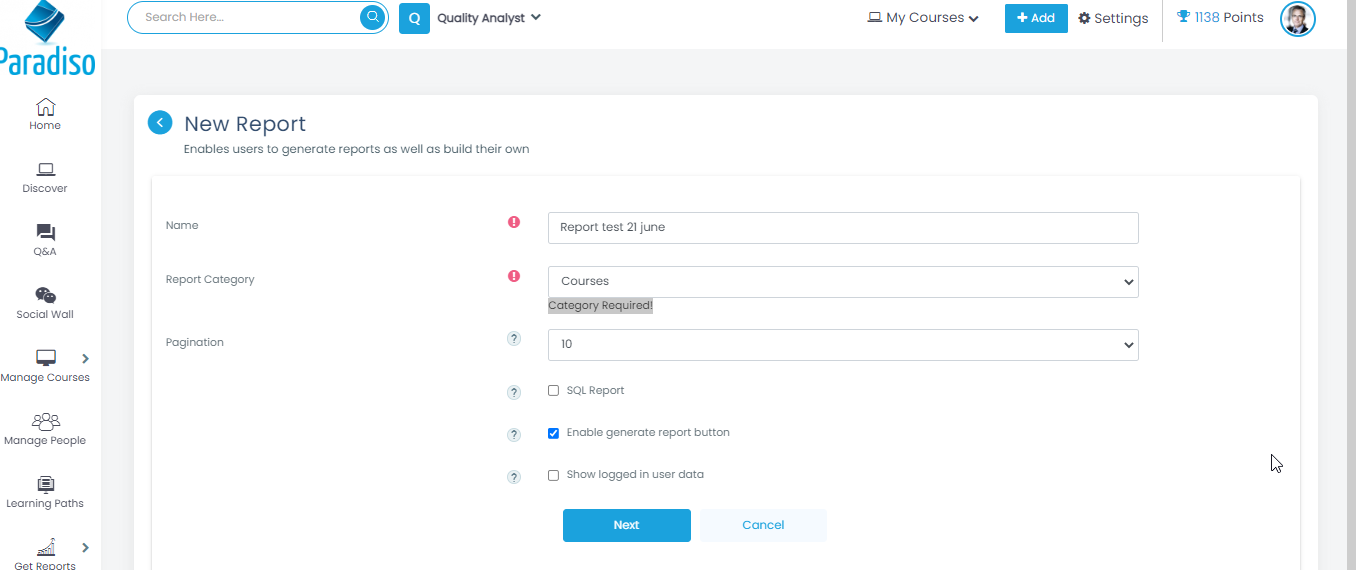Open the My Courses menu
The image size is (1356, 570).
923,18
